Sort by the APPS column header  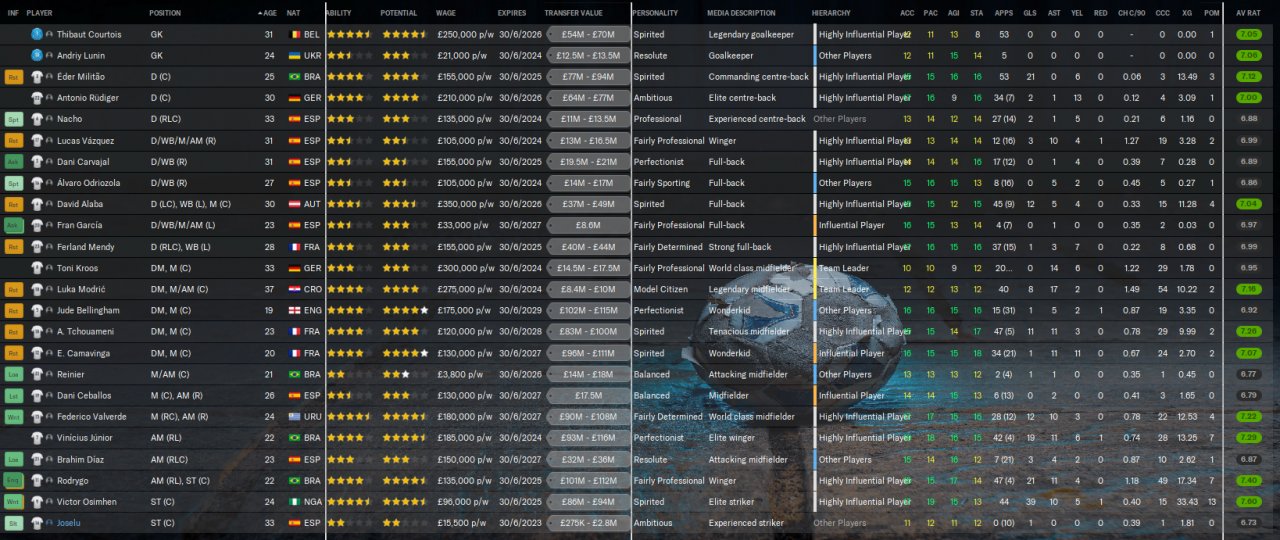click(x=1004, y=13)
